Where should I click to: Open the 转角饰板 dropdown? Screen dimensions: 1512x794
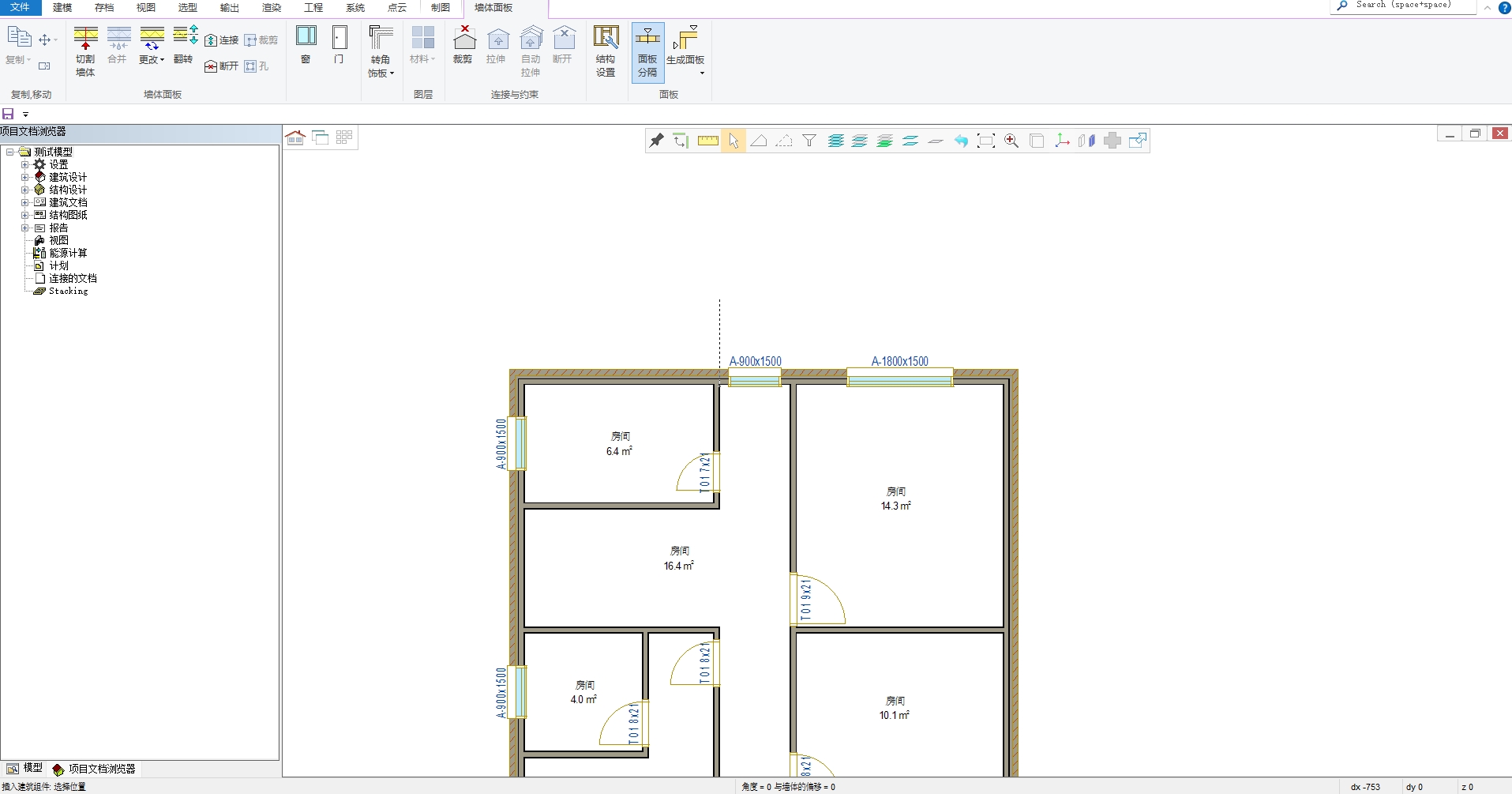click(381, 51)
